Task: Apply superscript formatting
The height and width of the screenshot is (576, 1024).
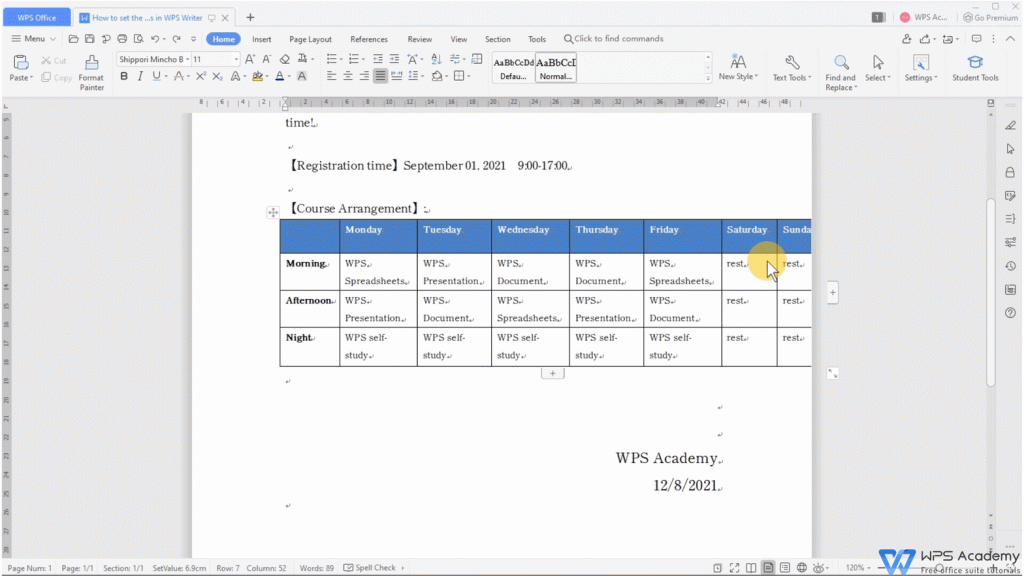Action: click(x=200, y=76)
